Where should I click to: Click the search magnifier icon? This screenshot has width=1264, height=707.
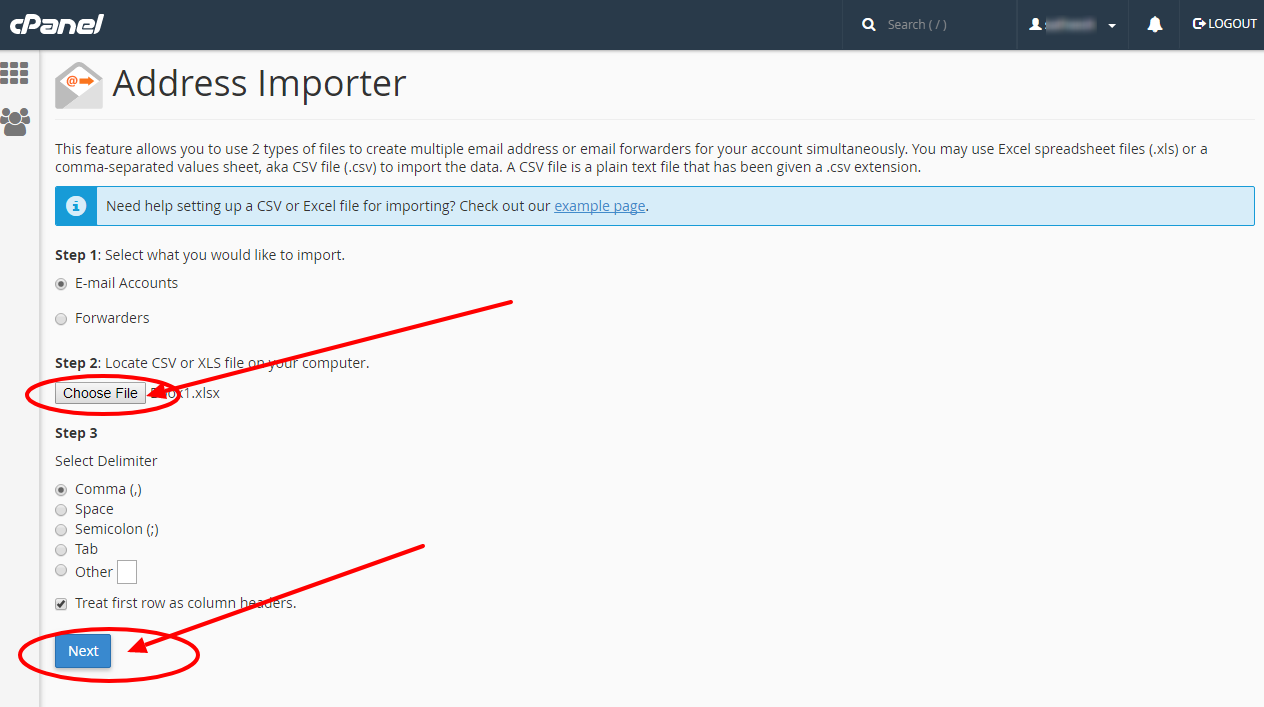click(869, 24)
